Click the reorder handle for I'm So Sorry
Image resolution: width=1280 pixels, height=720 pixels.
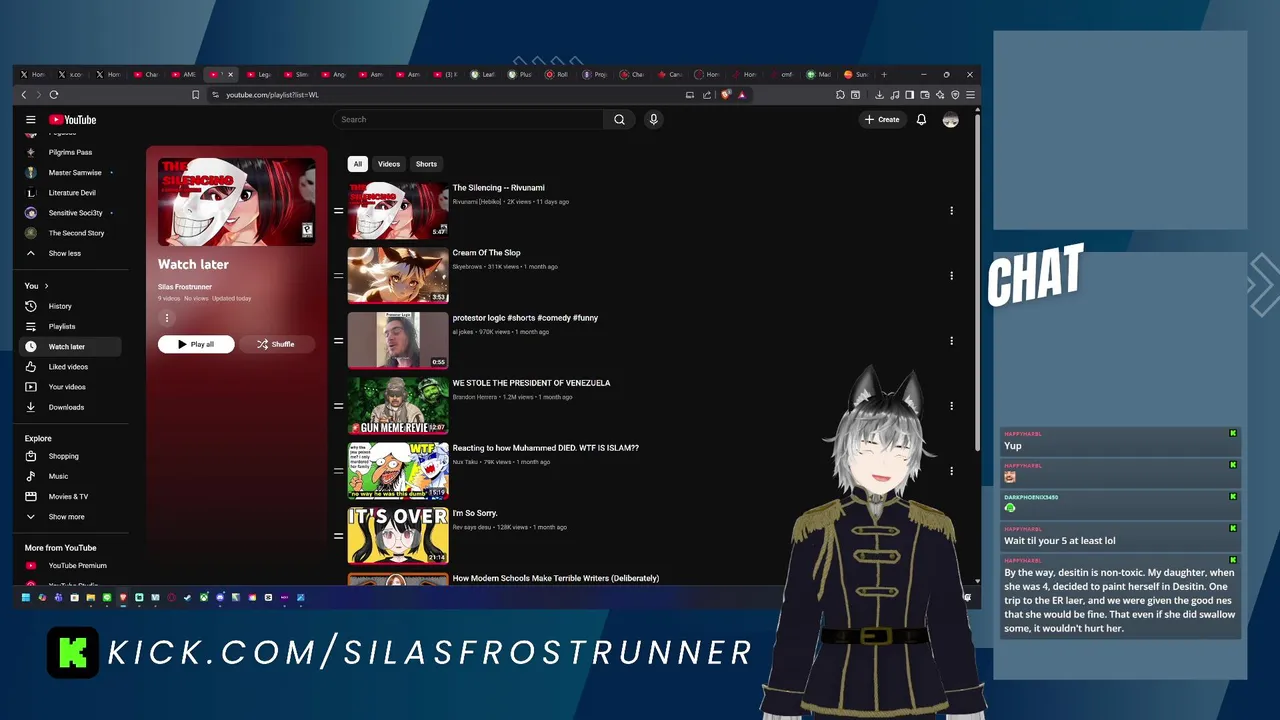pos(338,536)
